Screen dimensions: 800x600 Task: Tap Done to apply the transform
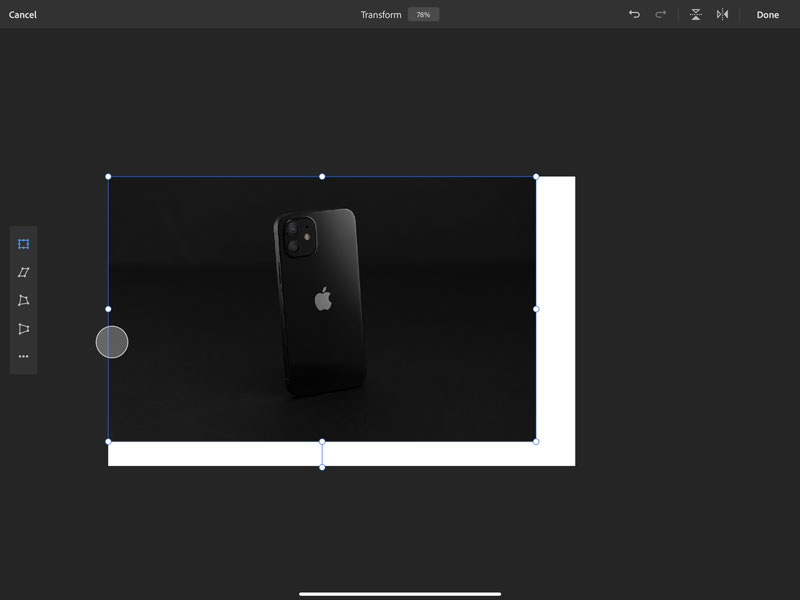[767, 15]
